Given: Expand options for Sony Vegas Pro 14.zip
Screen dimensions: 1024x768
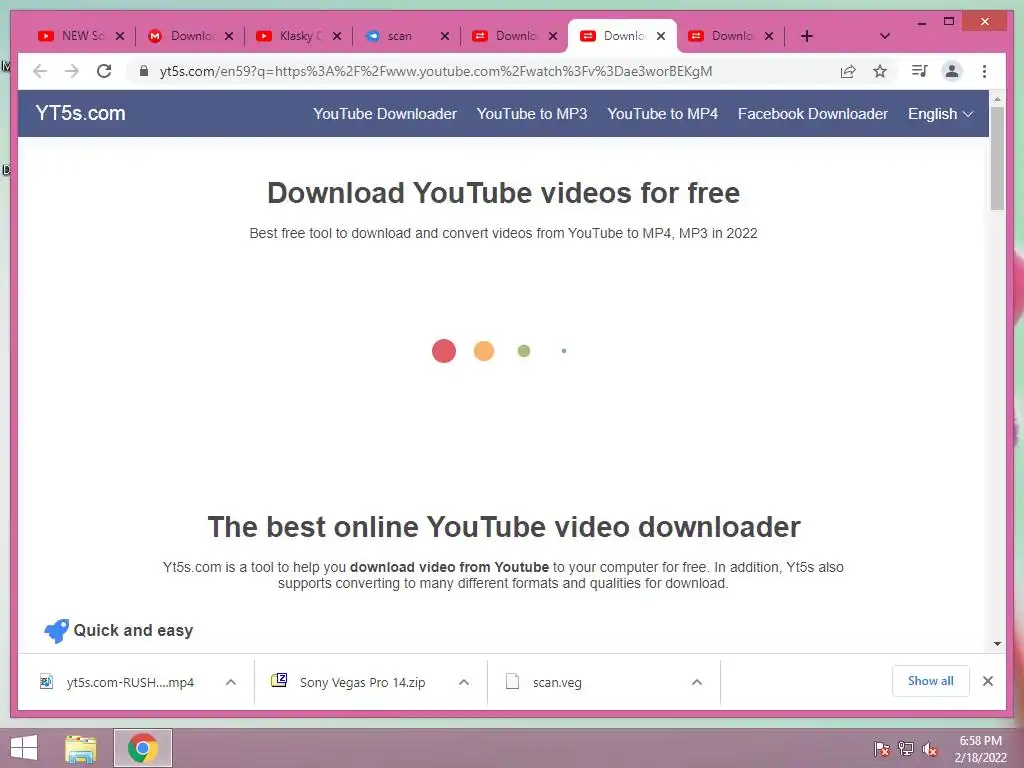Looking at the screenshot, I should point(464,682).
